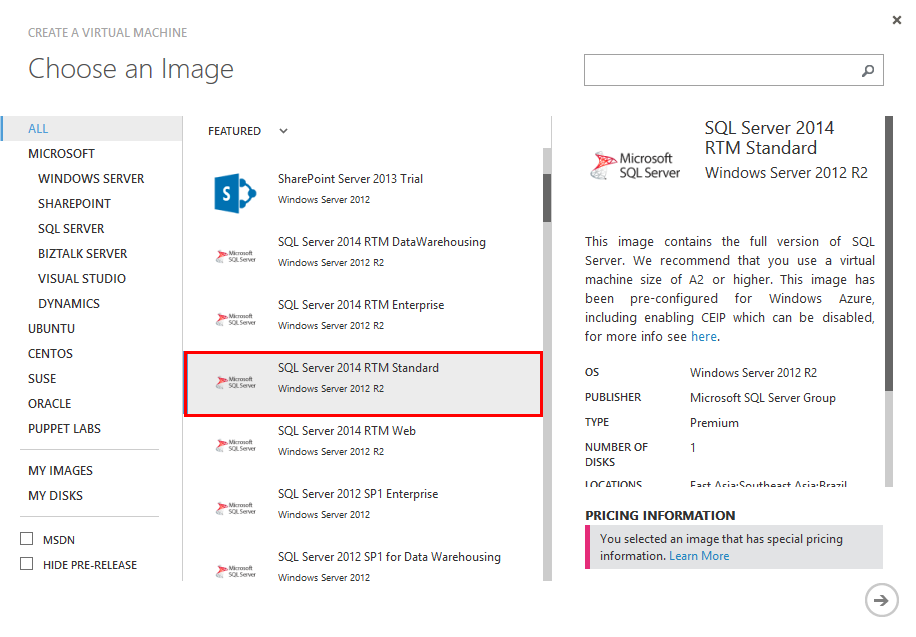Click the SQL Server 2014 RTM DataWarehousing logo

[235, 257]
